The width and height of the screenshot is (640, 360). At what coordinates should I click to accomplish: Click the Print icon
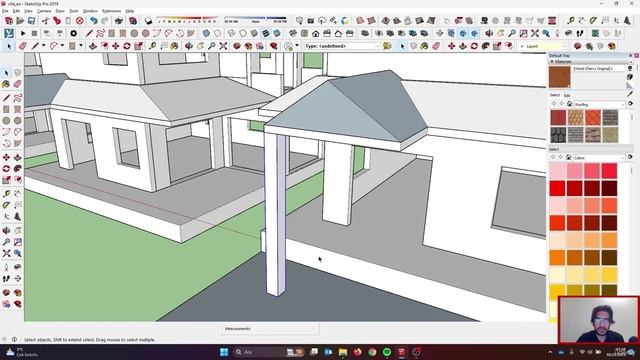119,20
